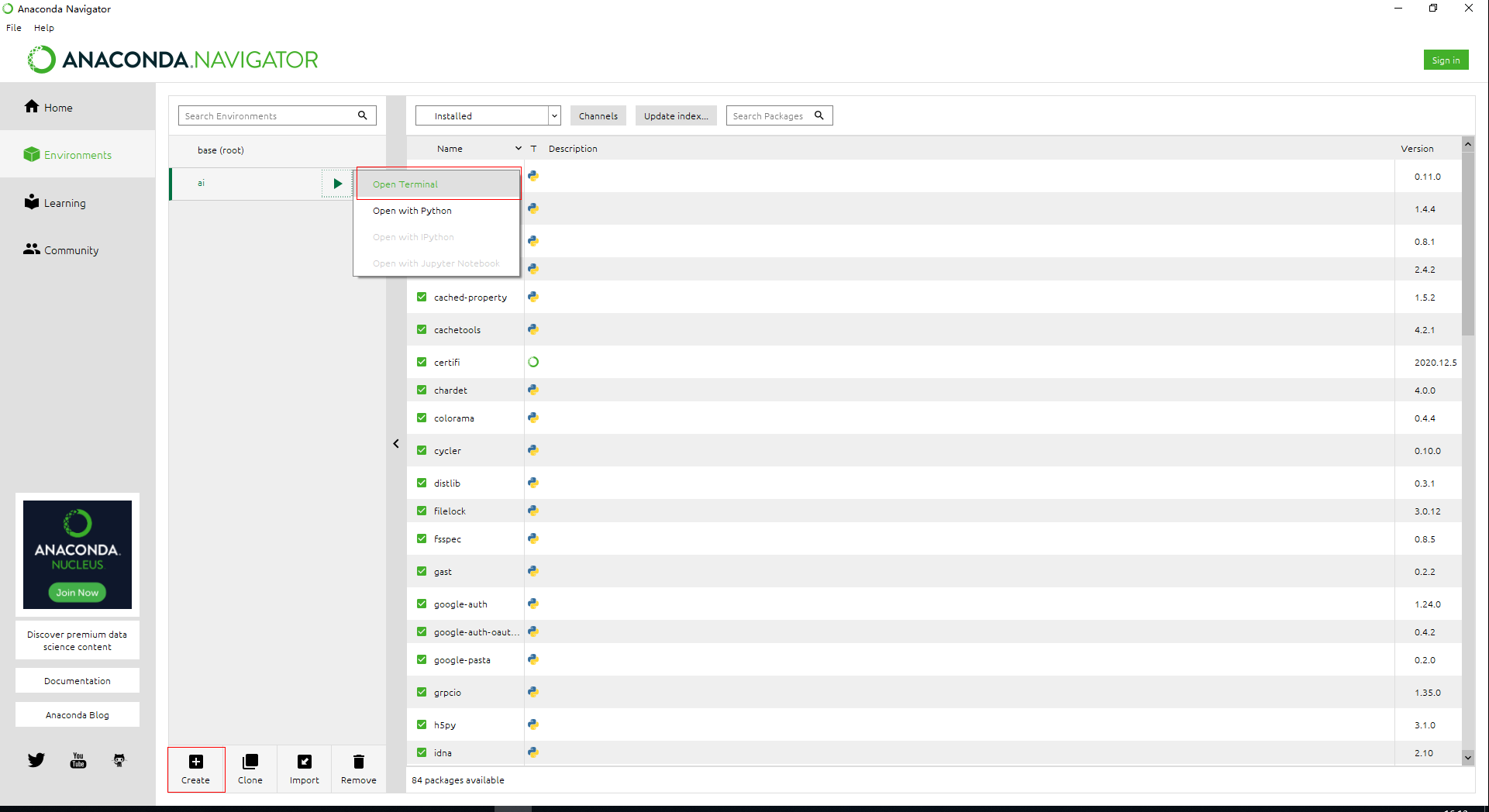
Task: Click the Python icon for cycler
Action: pos(533,450)
